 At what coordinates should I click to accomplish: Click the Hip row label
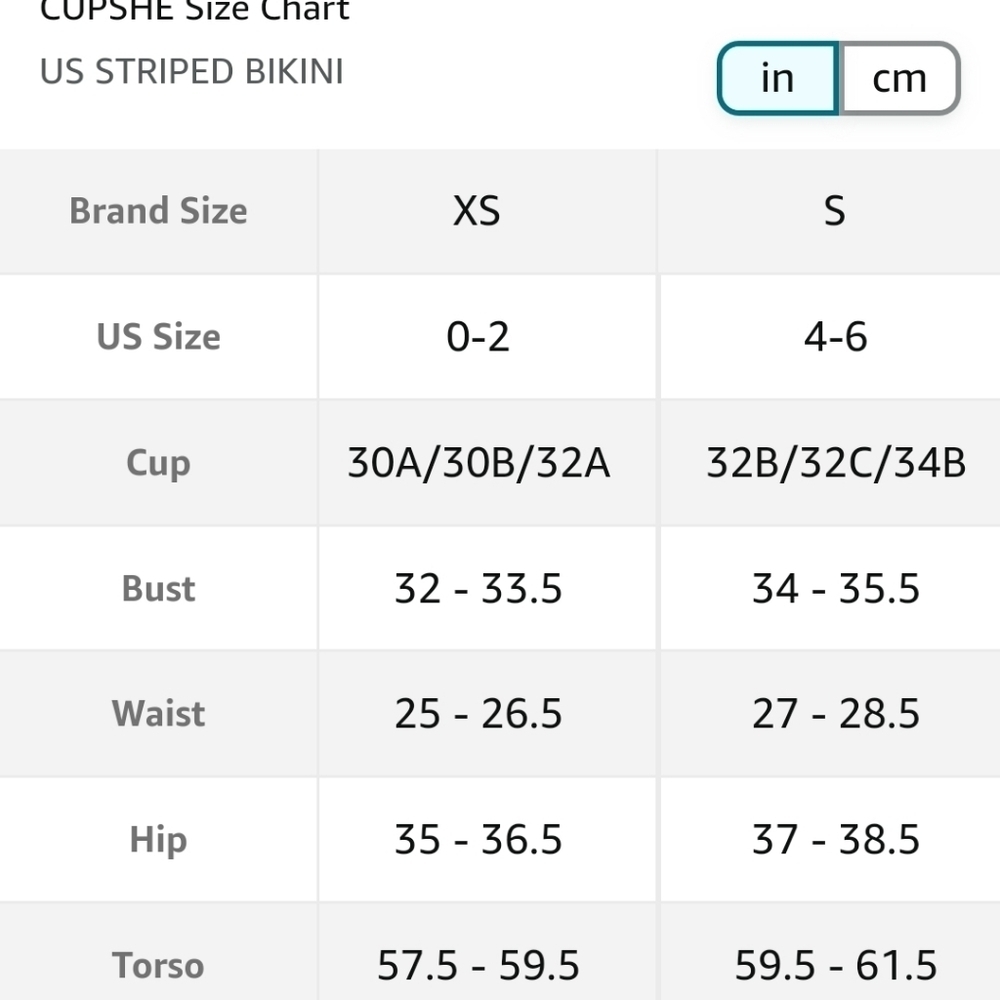tap(158, 839)
